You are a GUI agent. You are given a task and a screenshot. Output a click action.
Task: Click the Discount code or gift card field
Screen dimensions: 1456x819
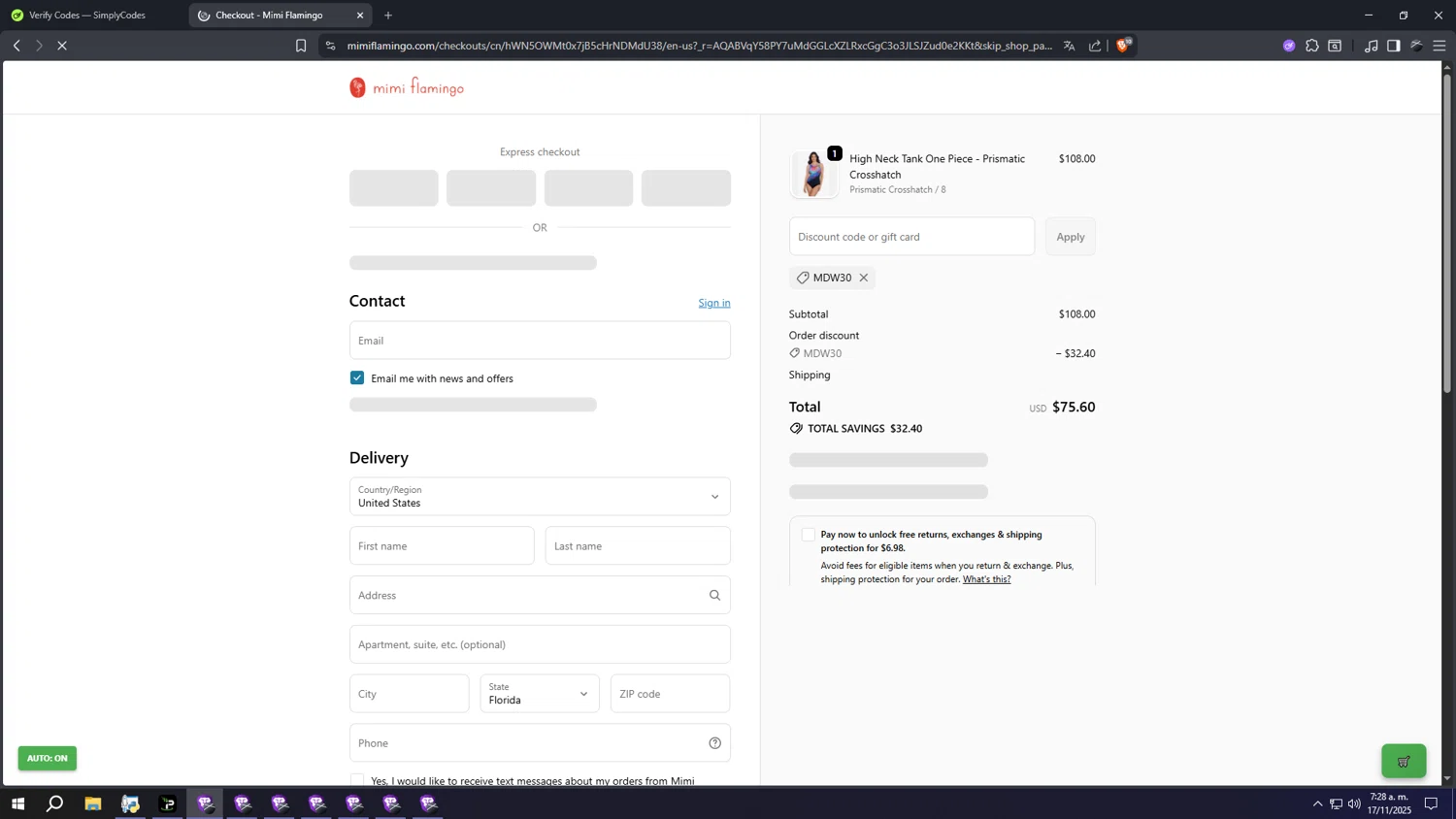911,237
